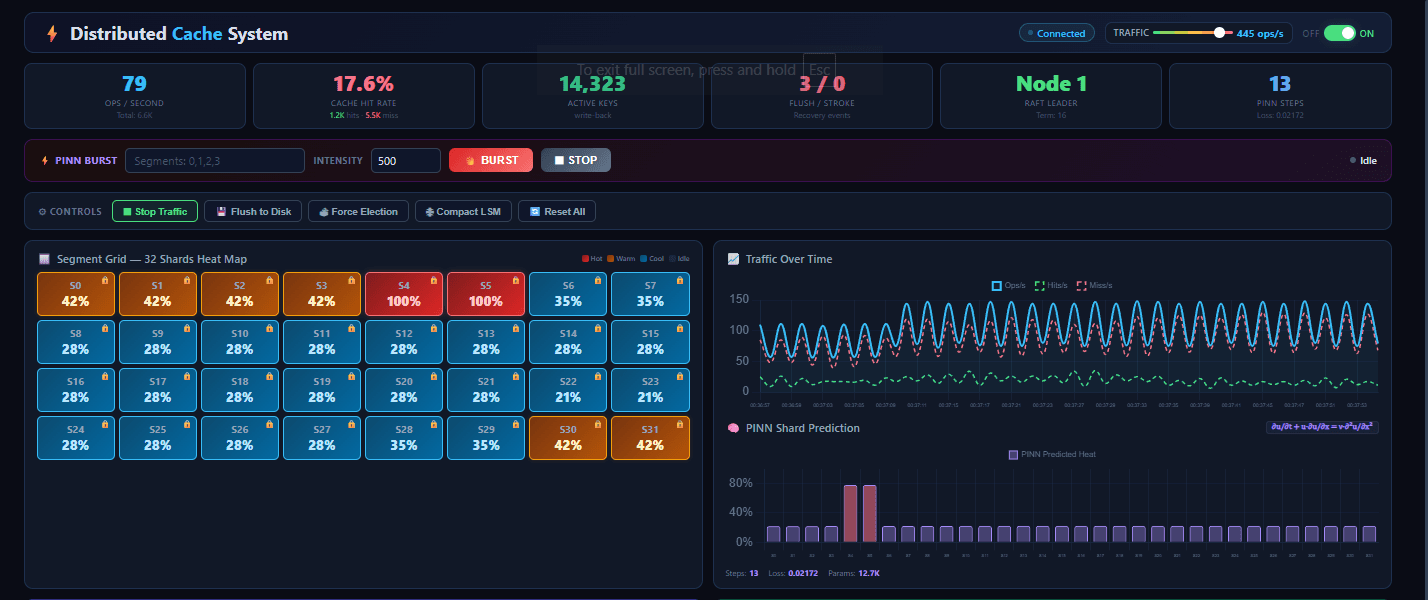Image resolution: width=1428 pixels, height=600 pixels.
Task: Click the gear icon beside Controls
Action: pos(42,212)
